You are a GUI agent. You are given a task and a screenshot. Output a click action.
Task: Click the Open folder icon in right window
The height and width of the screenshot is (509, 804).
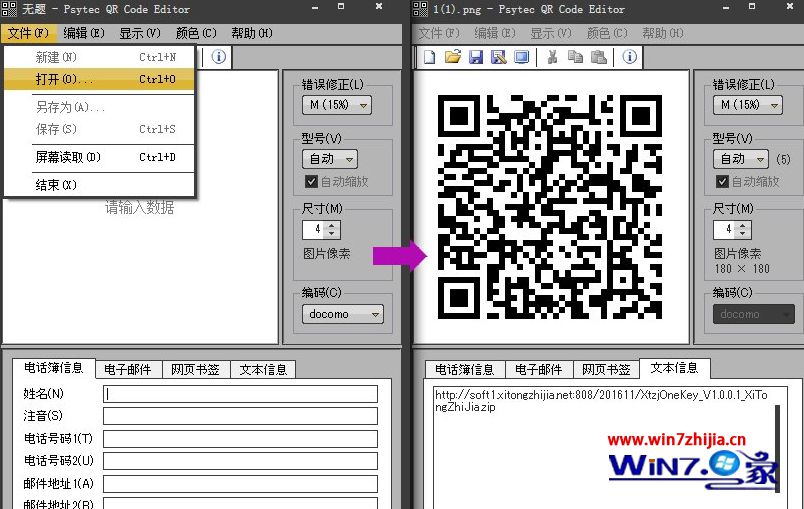pyautogui.click(x=453, y=57)
